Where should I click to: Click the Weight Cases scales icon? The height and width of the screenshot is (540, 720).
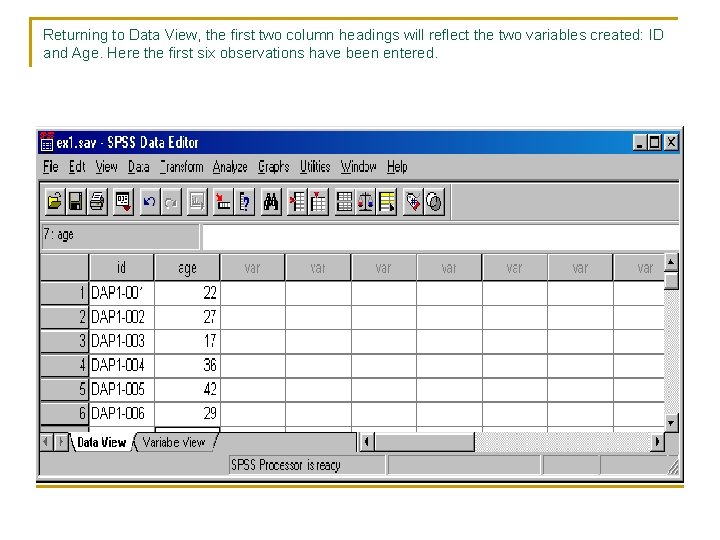coord(366,202)
